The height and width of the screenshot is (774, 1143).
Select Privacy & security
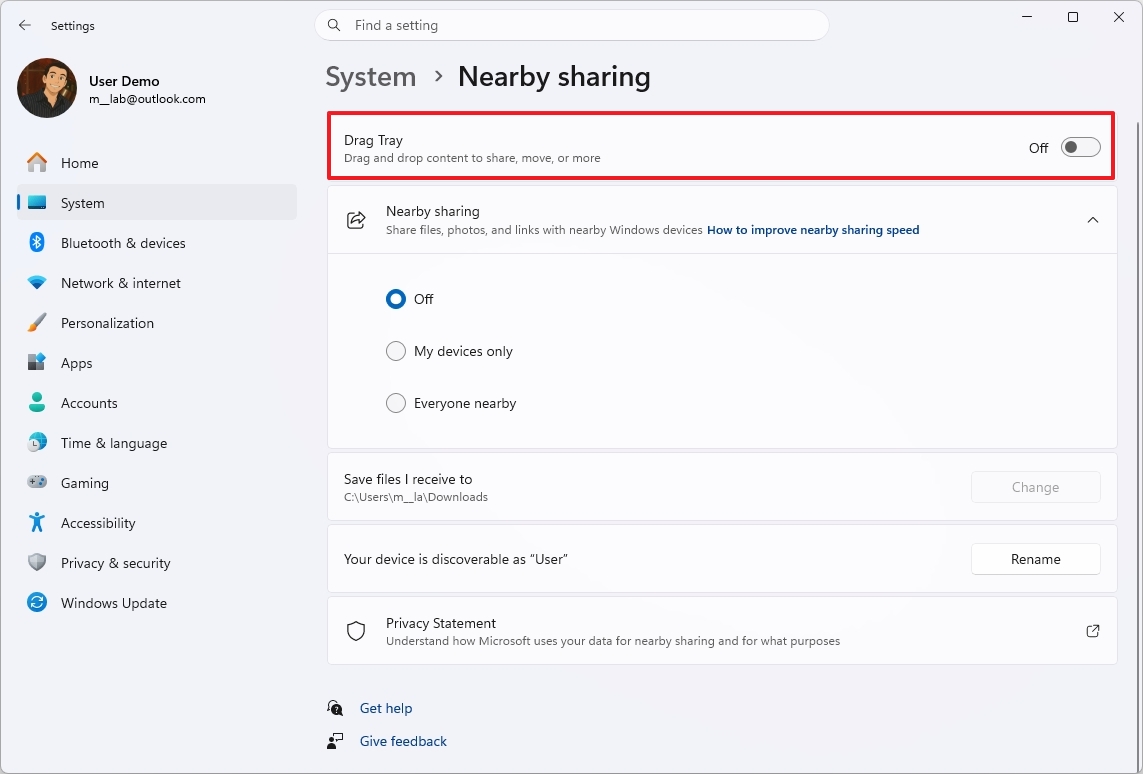[x=116, y=562]
